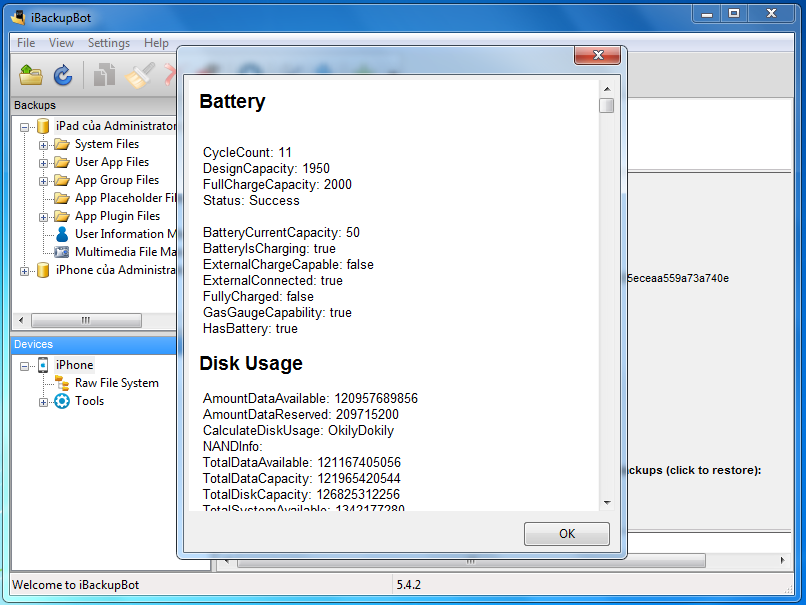Click the Devices panel header

[94, 344]
